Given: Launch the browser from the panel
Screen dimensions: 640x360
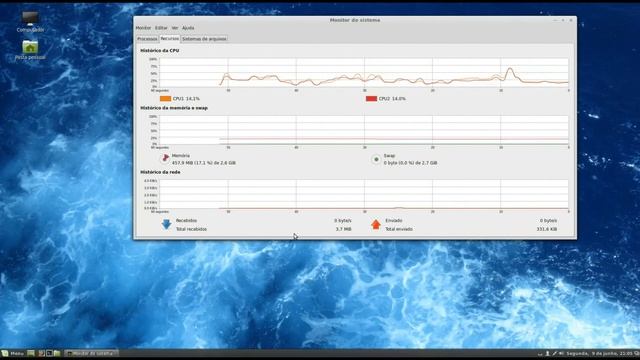Looking at the screenshot, I should tap(41, 353).
